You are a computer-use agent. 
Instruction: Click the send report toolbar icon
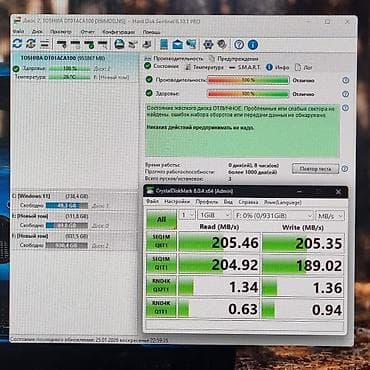(133, 44)
